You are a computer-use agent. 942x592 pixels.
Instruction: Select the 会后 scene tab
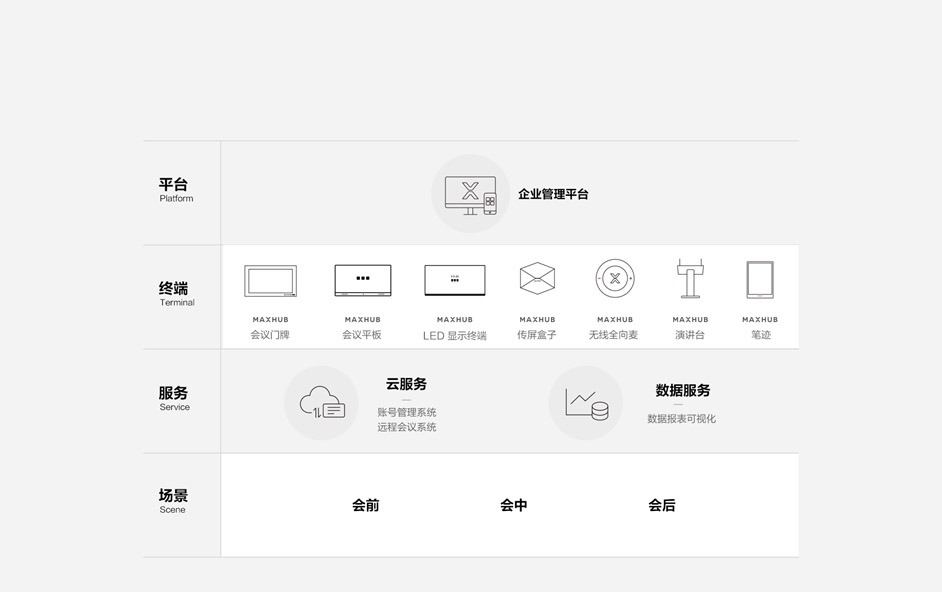(661, 505)
